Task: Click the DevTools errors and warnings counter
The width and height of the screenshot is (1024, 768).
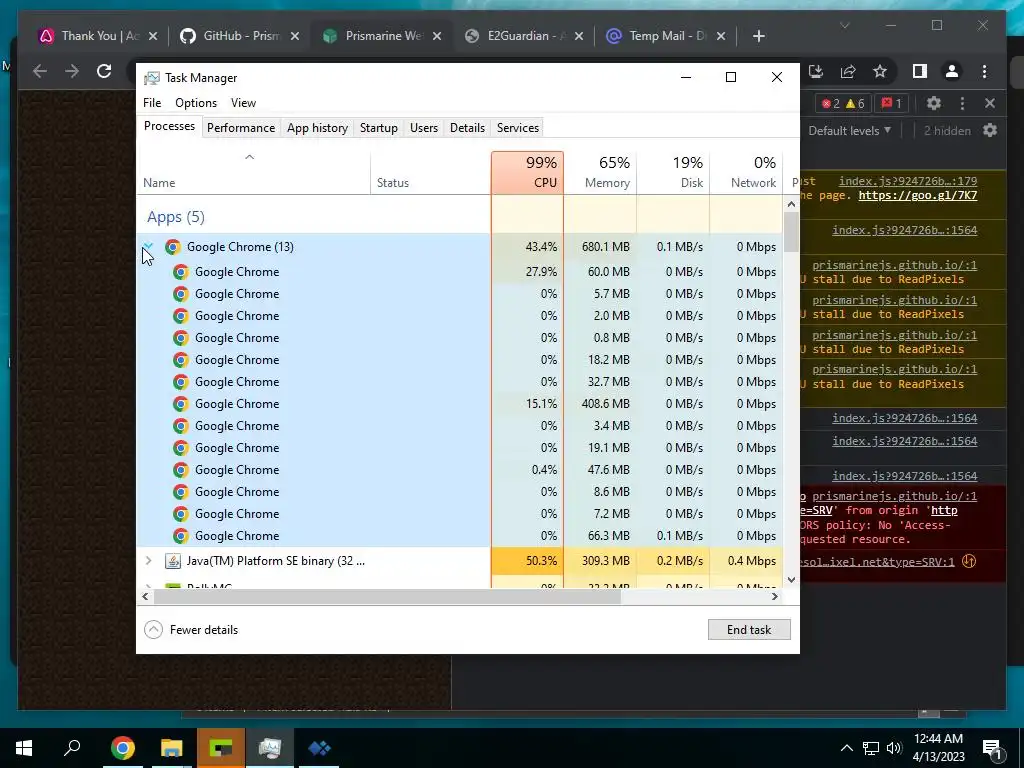Action: (x=842, y=103)
